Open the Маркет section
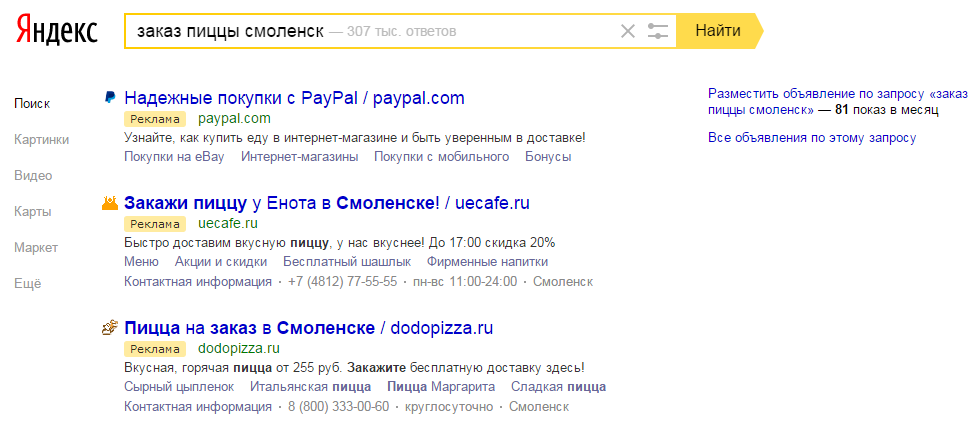 click(36, 248)
